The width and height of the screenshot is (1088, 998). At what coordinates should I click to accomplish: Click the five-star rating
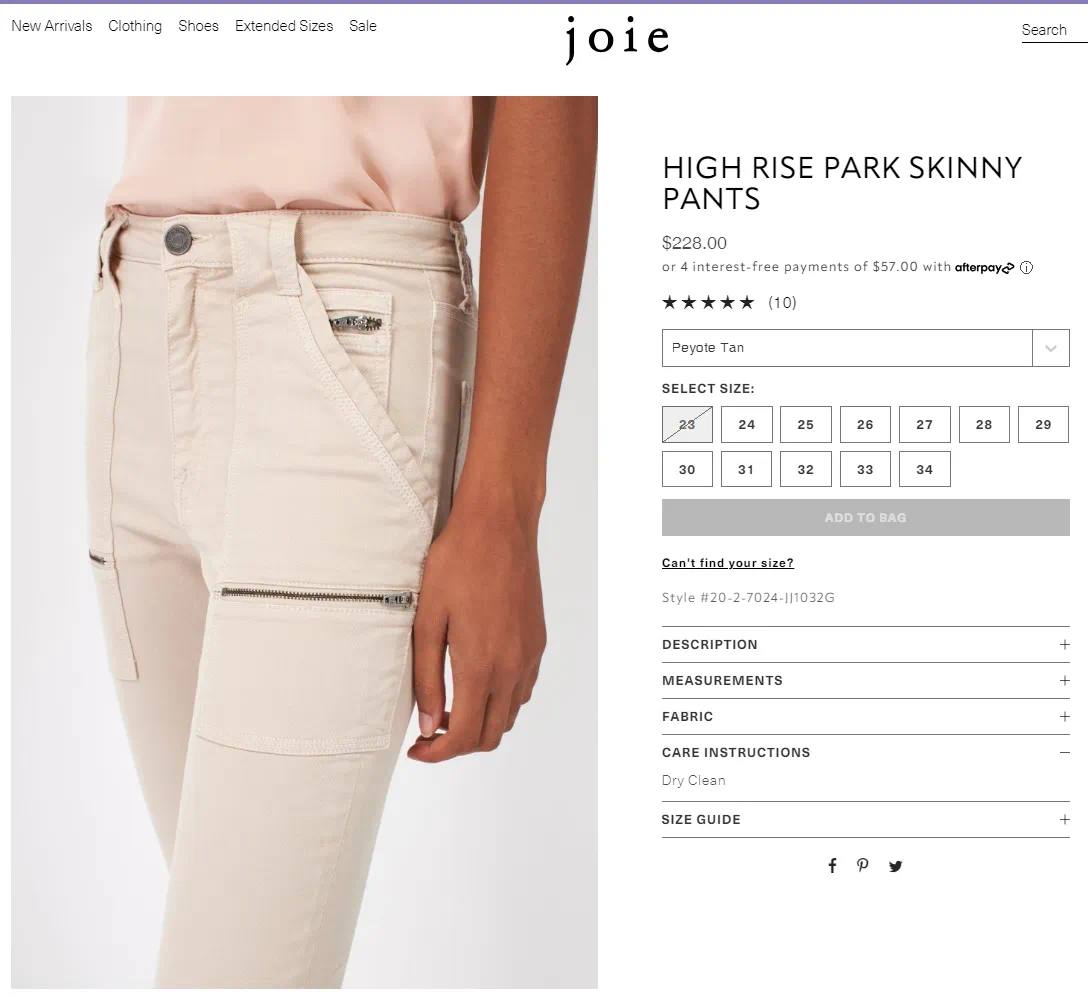tap(708, 303)
